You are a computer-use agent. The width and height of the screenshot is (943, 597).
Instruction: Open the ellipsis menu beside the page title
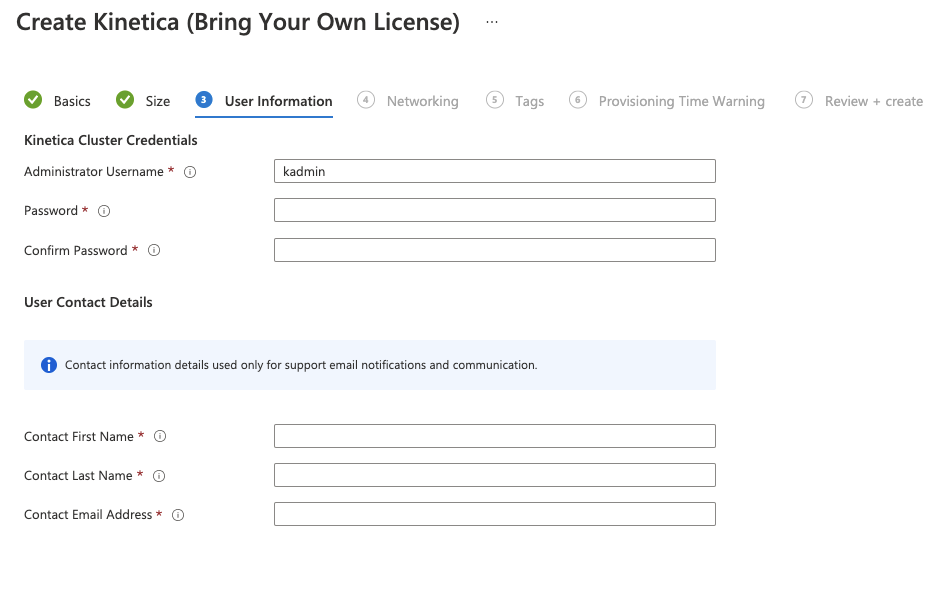492,22
